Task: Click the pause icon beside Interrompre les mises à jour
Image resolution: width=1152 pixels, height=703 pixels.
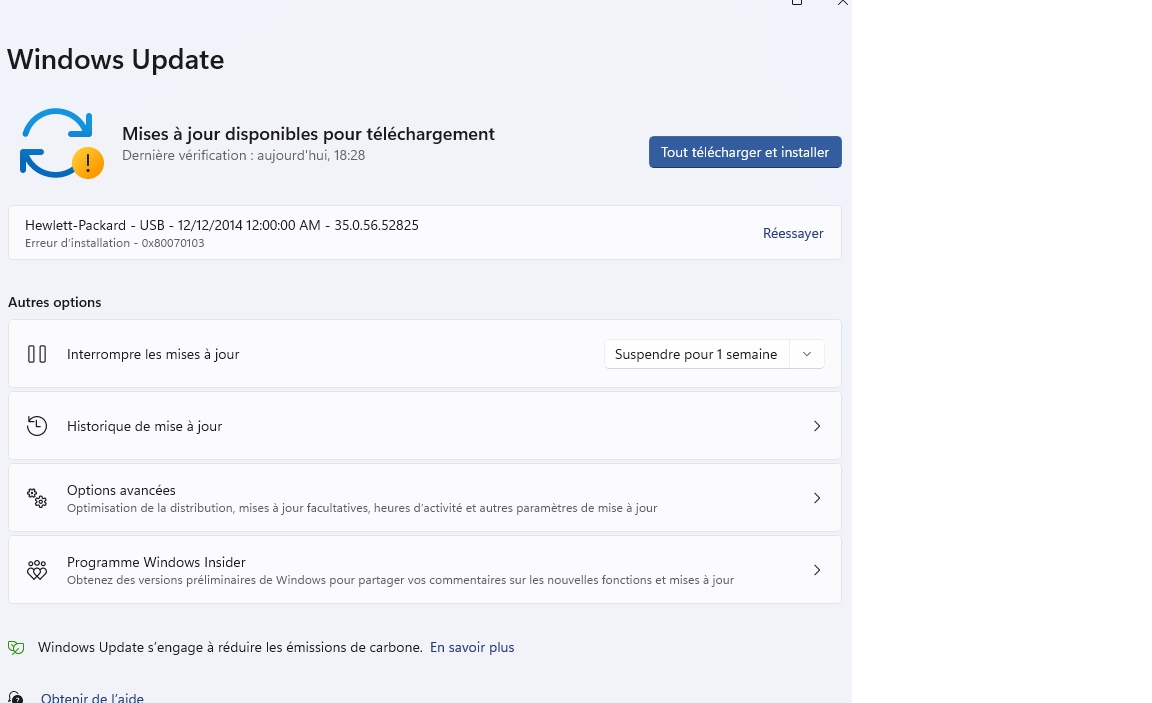Action: click(37, 354)
